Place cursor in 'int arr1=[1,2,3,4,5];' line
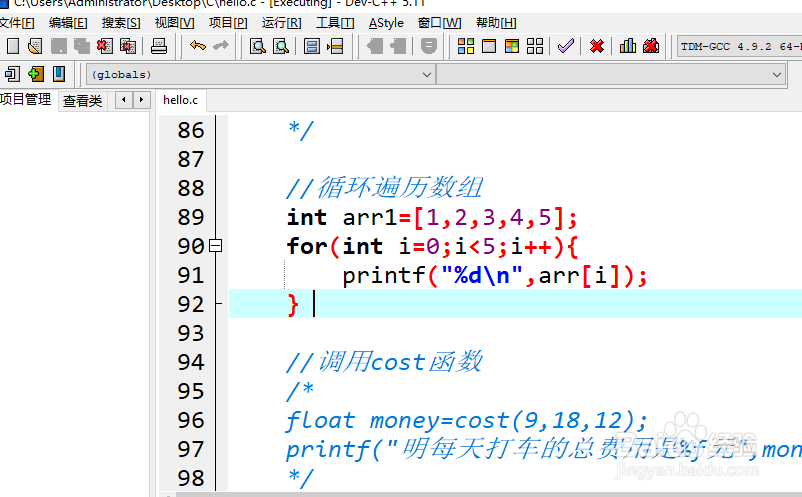 (x=432, y=218)
